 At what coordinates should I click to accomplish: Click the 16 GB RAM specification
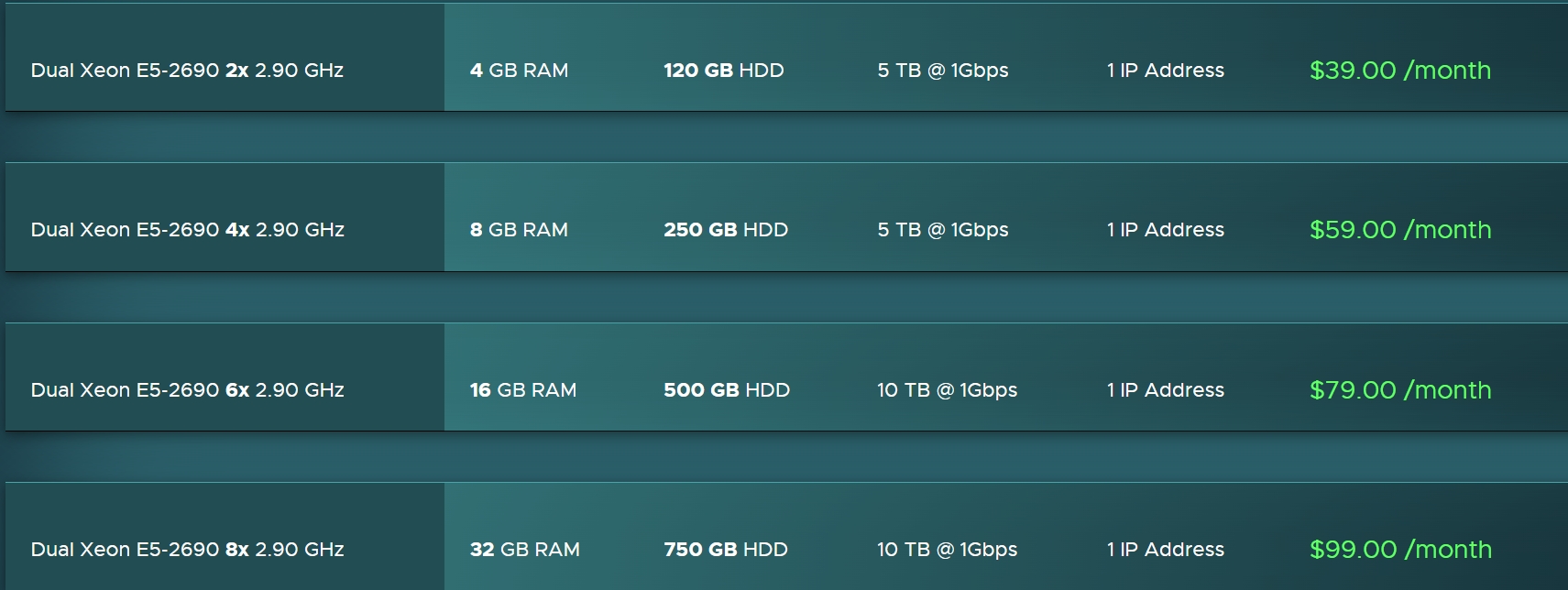click(x=522, y=390)
